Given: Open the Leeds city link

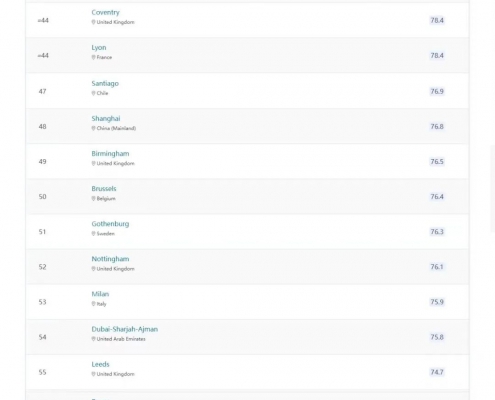Looking at the screenshot, I should pyautogui.click(x=100, y=364).
